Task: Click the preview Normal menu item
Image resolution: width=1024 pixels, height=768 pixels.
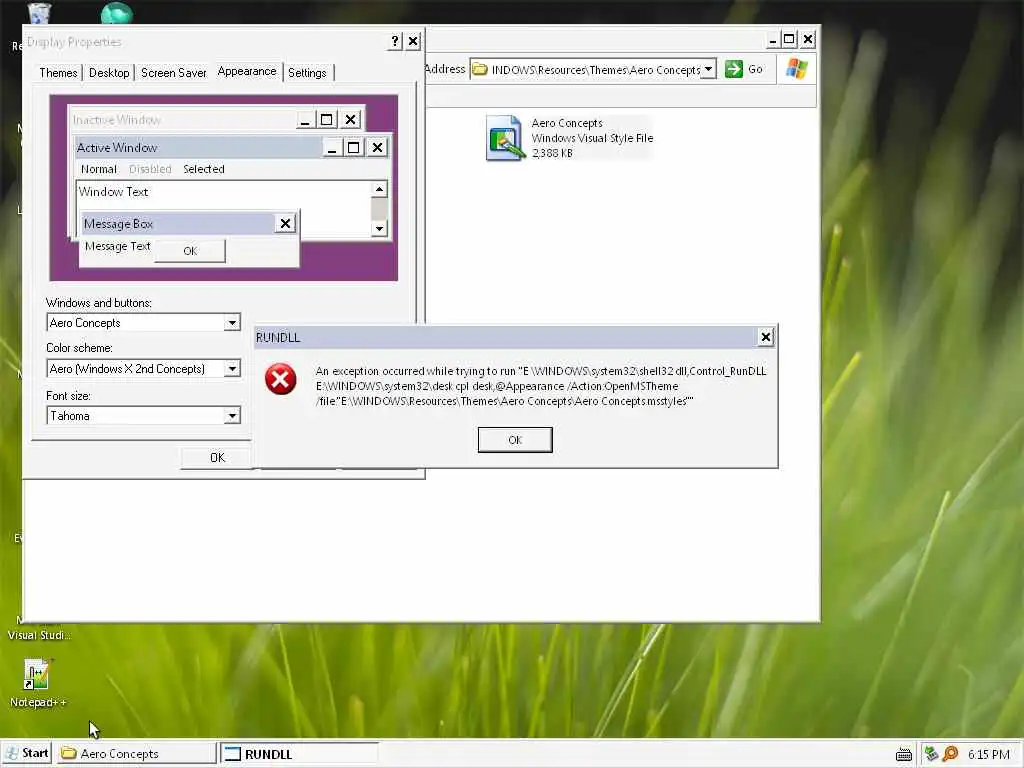Action: pos(99,169)
